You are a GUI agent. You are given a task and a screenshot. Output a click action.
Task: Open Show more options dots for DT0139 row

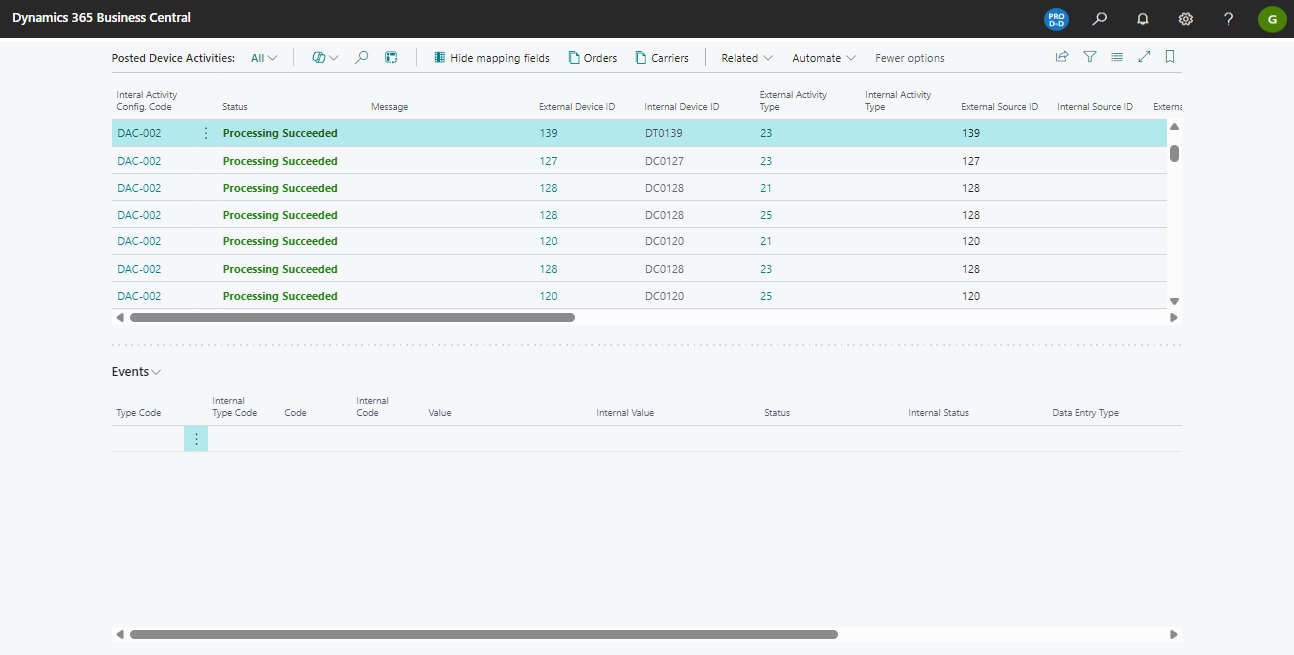tap(206, 133)
